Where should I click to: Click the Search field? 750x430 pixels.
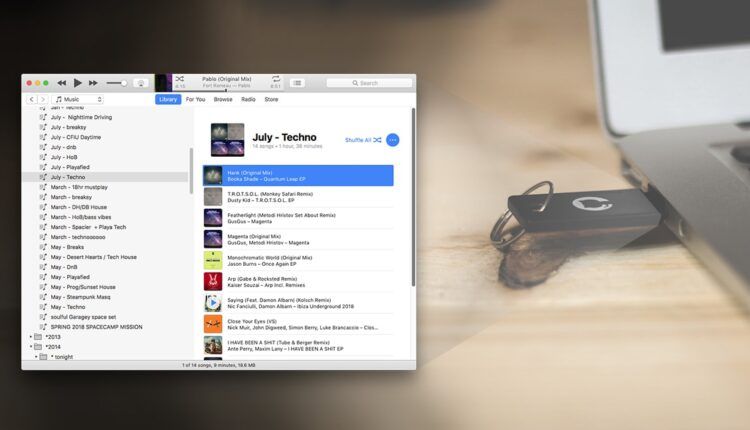pyautogui.click(x=369, y=83)
